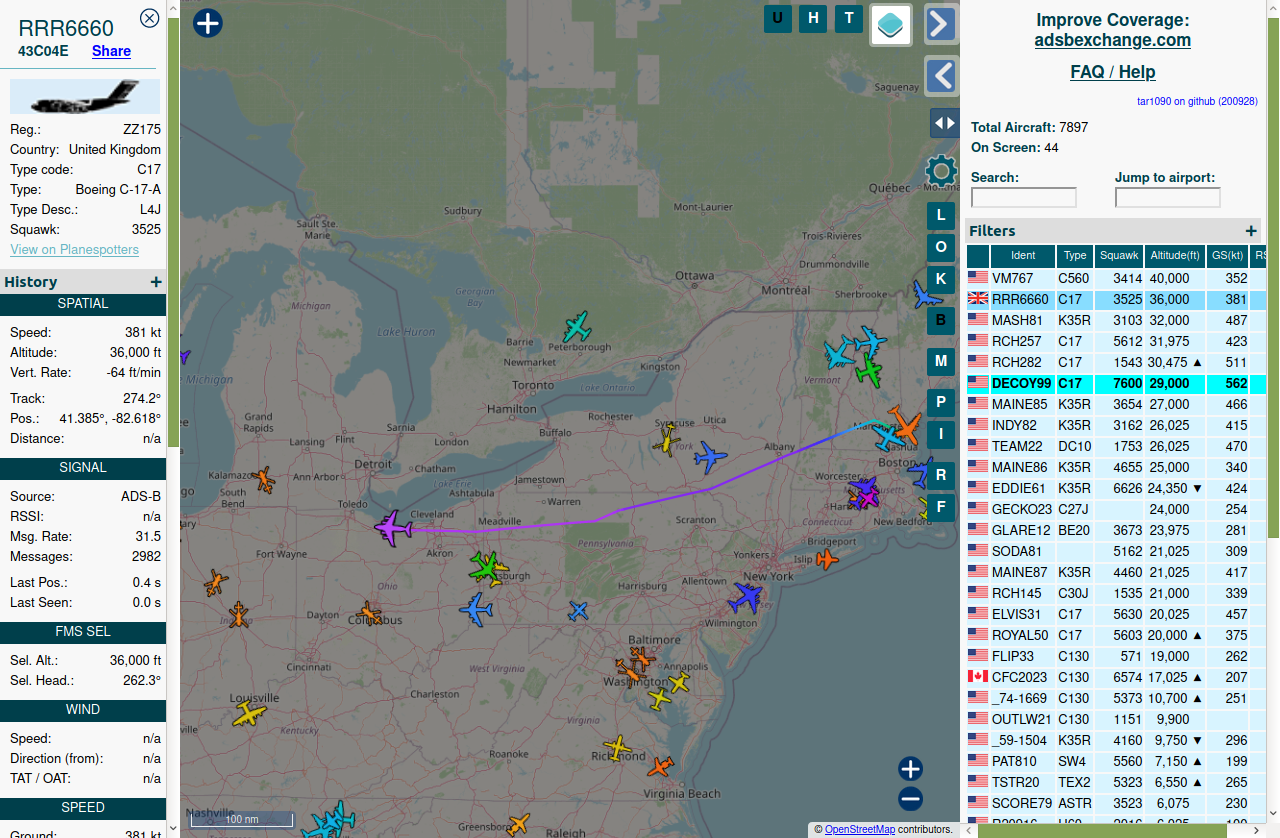The height and width of the screenshot is (838, 1280).
Task: Focus the Search input field
Action: pyautogui.click(x=1023, y=197)
